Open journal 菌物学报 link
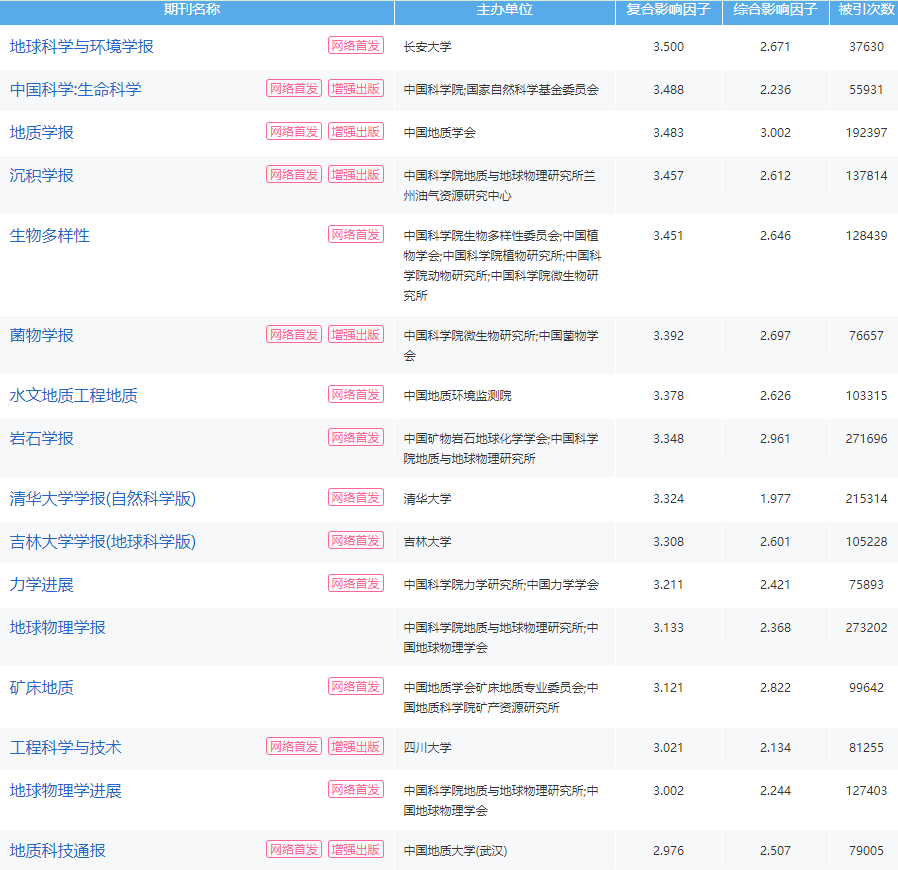The height and width of the screenshot is (870, 898). [41, 336]
